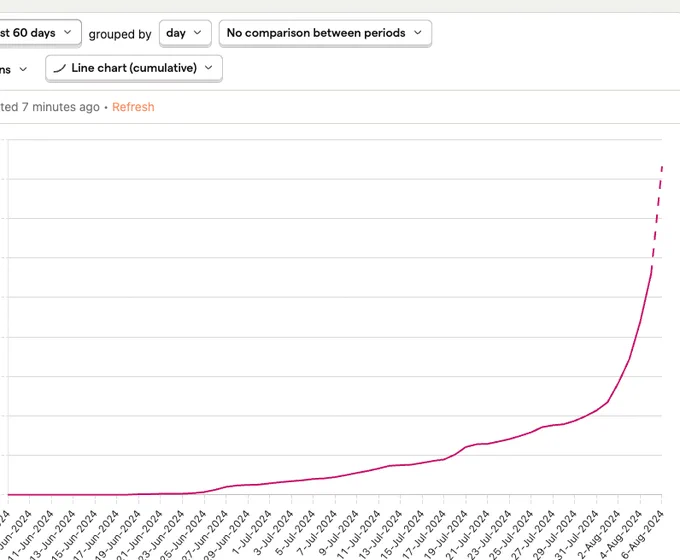Open the 'Line chart (cumulative)' dropdown
This screenshot has height=560, width=680.
click(134, 68)
